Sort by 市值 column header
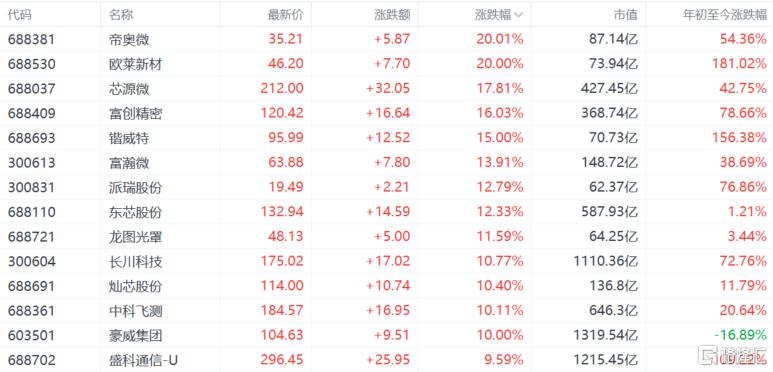Image resolution: width=773 pixels, height=372 pixels. click(626, 15)
